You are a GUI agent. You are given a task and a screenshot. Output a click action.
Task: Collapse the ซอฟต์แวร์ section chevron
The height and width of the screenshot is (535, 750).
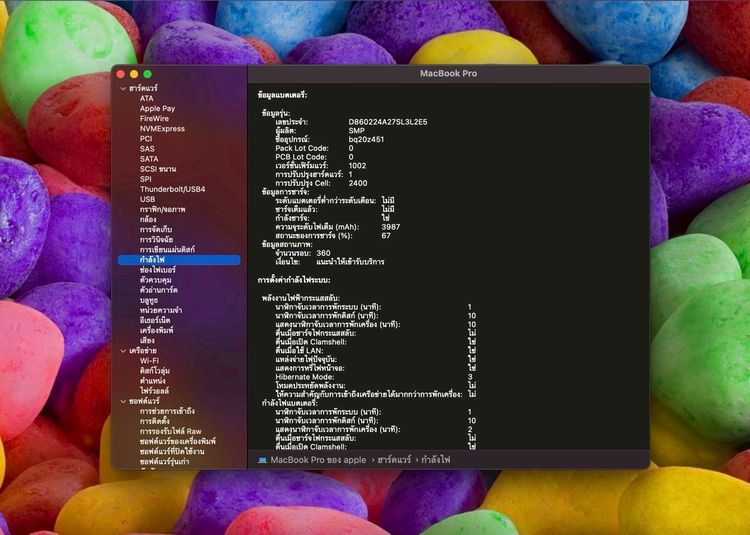point(123,401)
